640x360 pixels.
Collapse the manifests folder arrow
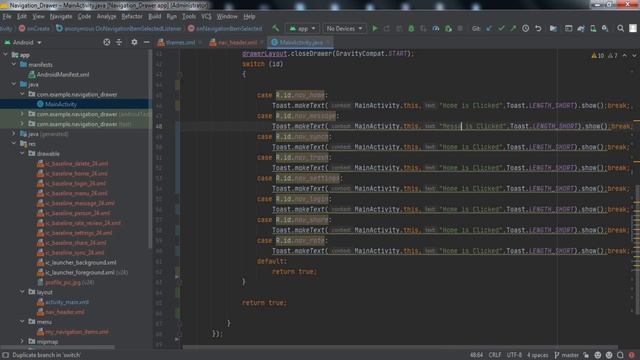tap(14, 64)
